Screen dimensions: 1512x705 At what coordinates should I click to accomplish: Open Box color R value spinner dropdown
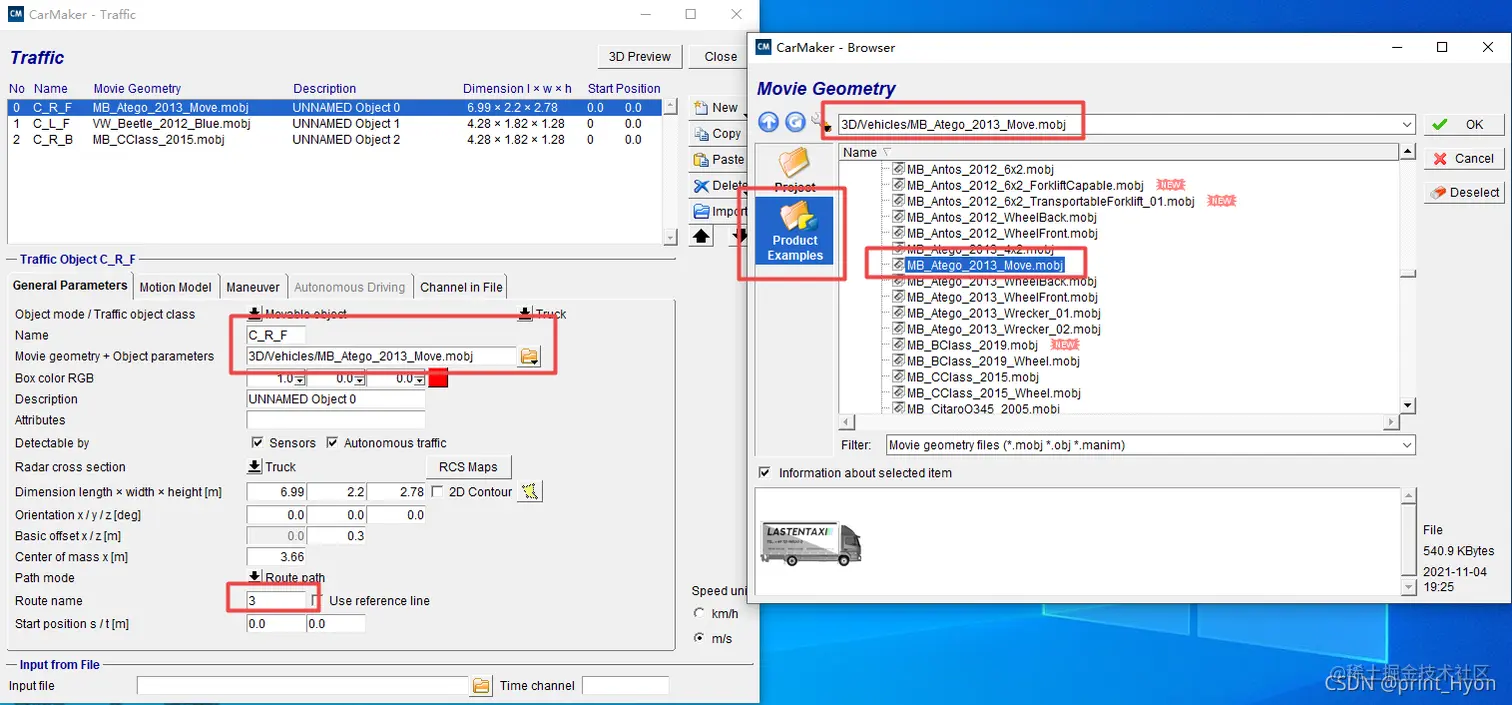click(299, 379)
